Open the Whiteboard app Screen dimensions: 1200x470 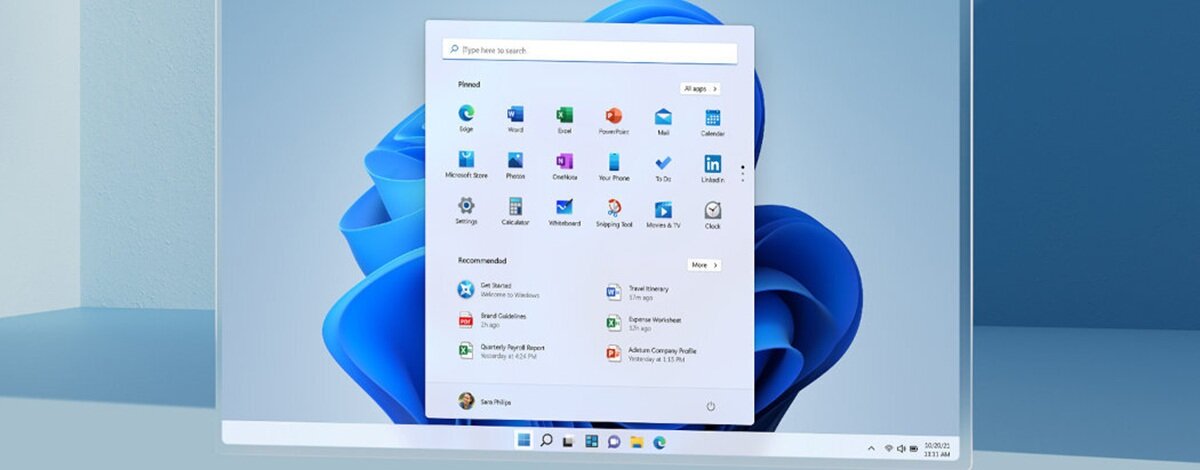coord(564,211)
